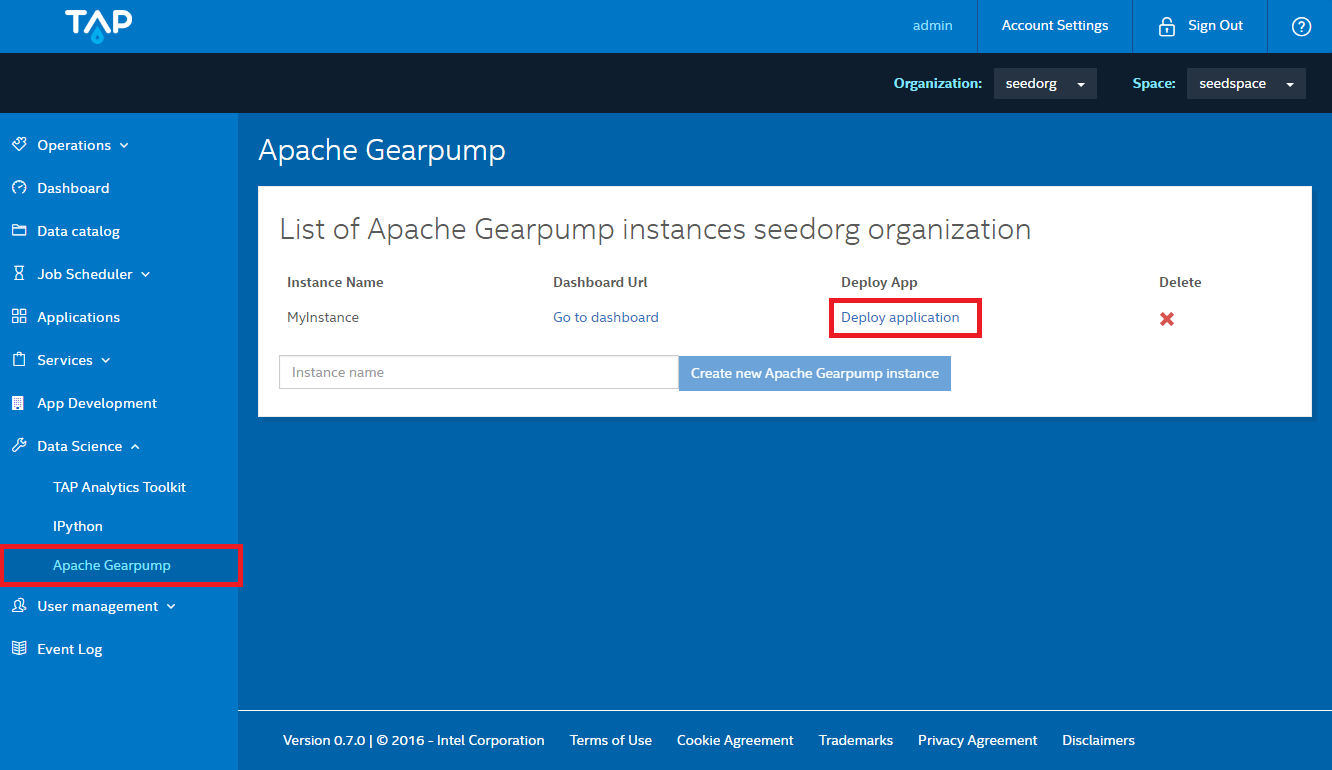Click the MyInstance name cell

coord(323,317)
